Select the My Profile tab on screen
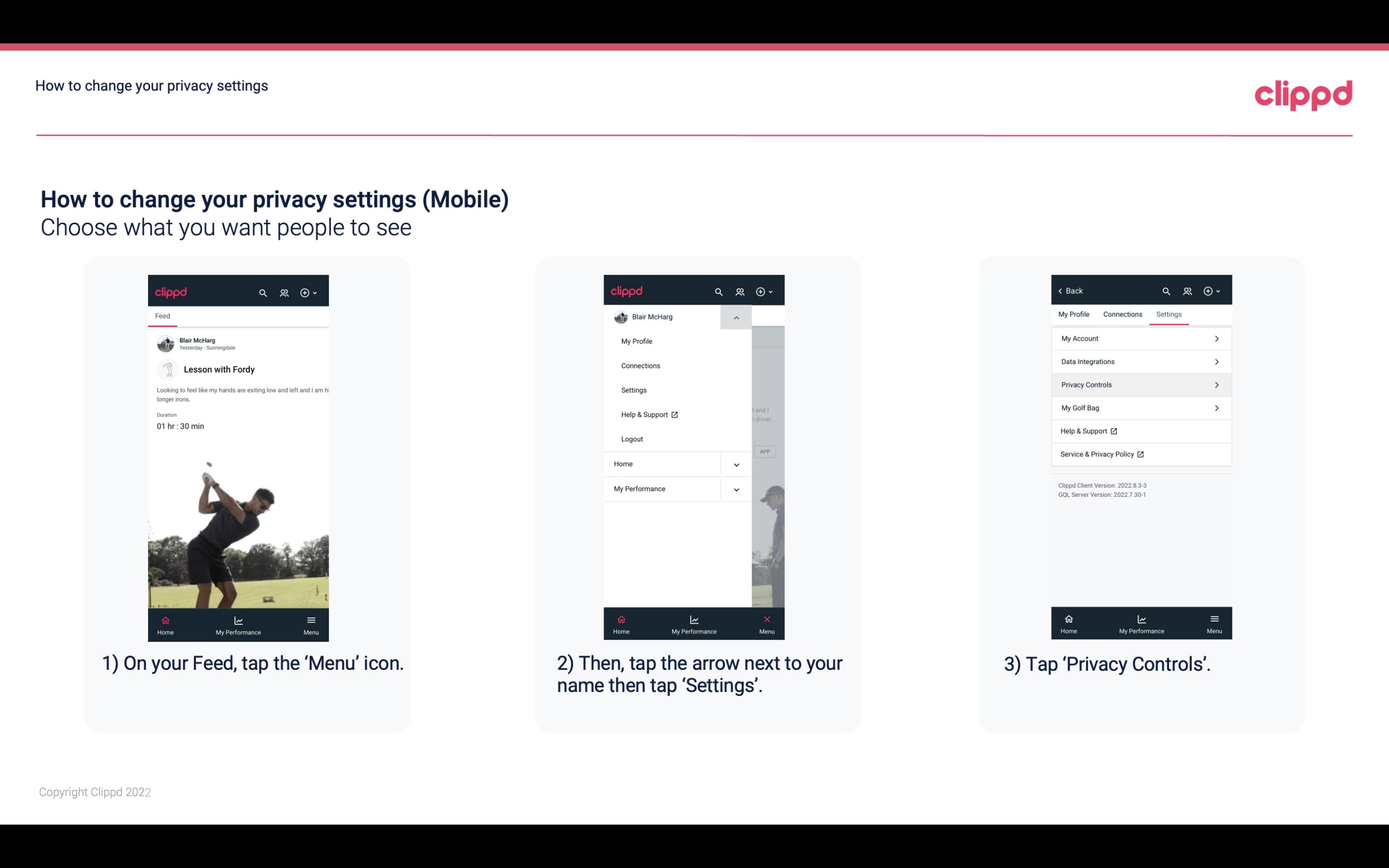1389x868 pixels. coord(1075,314)
